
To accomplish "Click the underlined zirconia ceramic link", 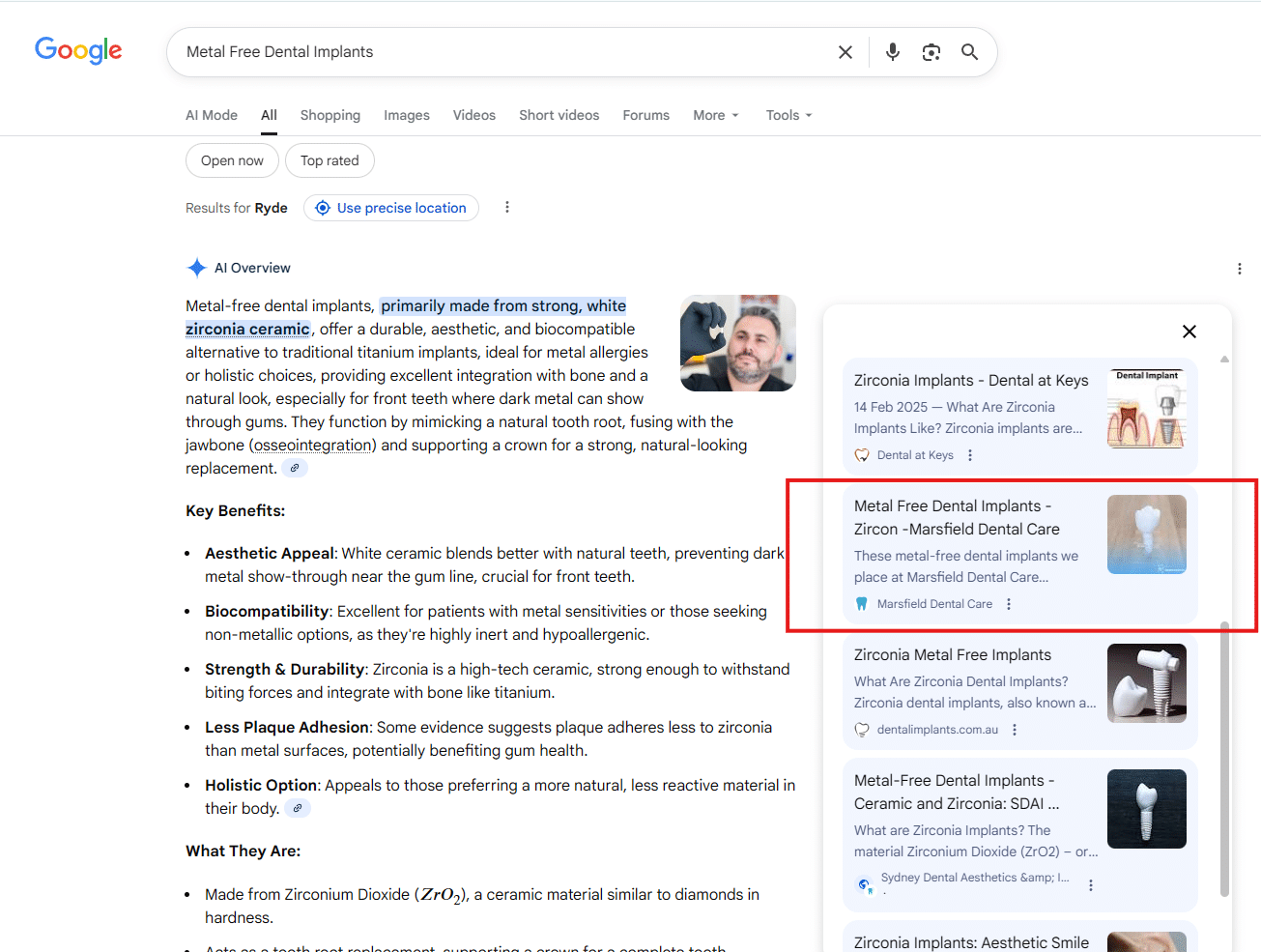I will (x=247, y=330).
